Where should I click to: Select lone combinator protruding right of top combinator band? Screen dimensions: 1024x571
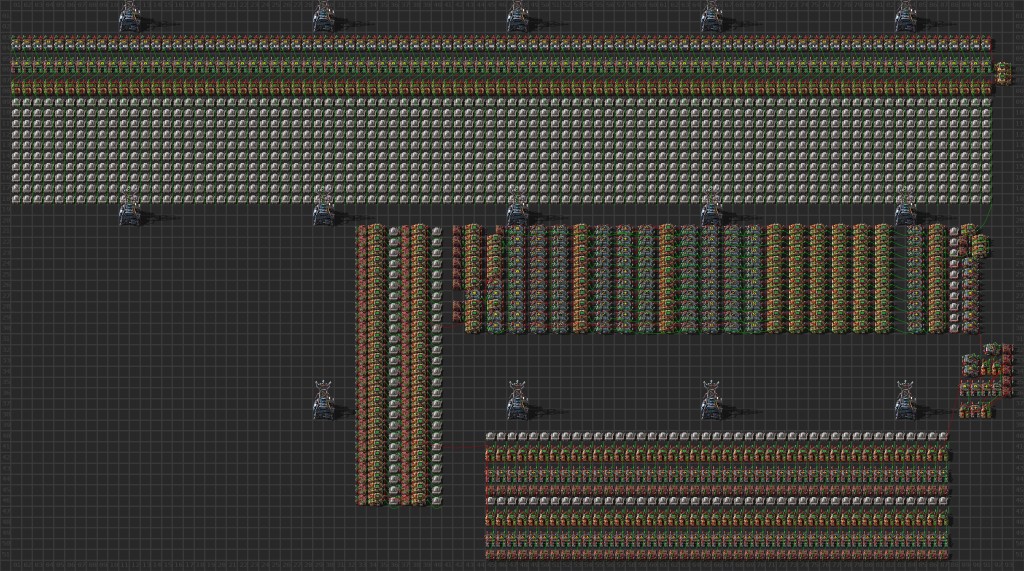(1001, 73)
